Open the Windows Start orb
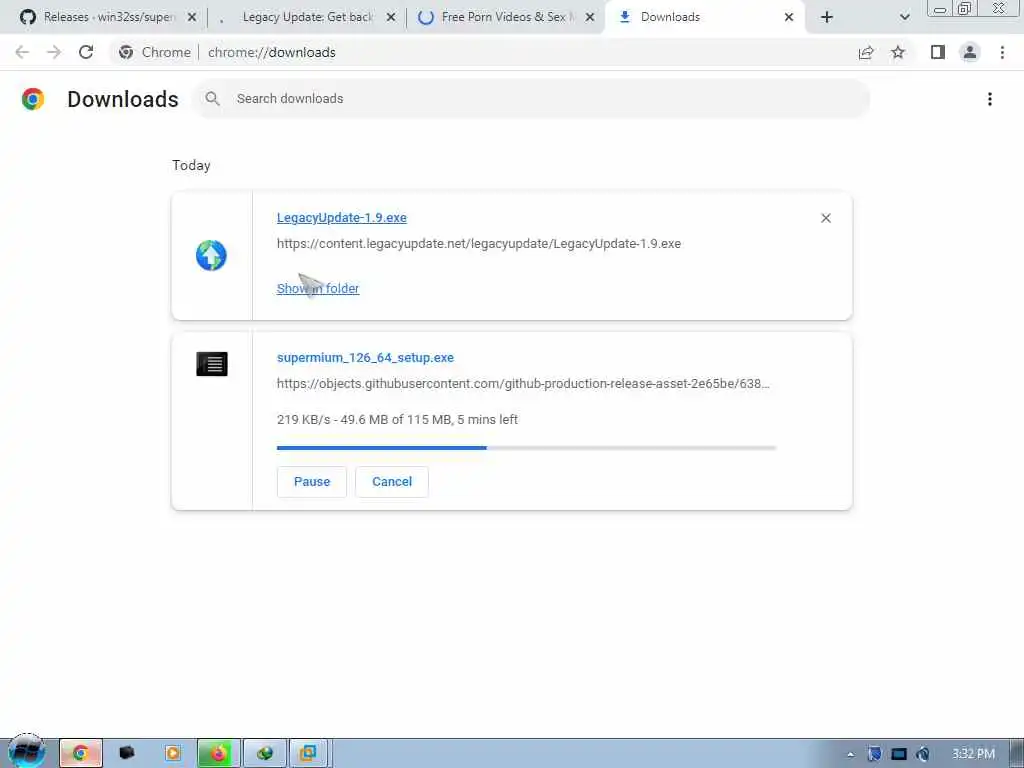1024x768 pixels. [x=26, y=752]
